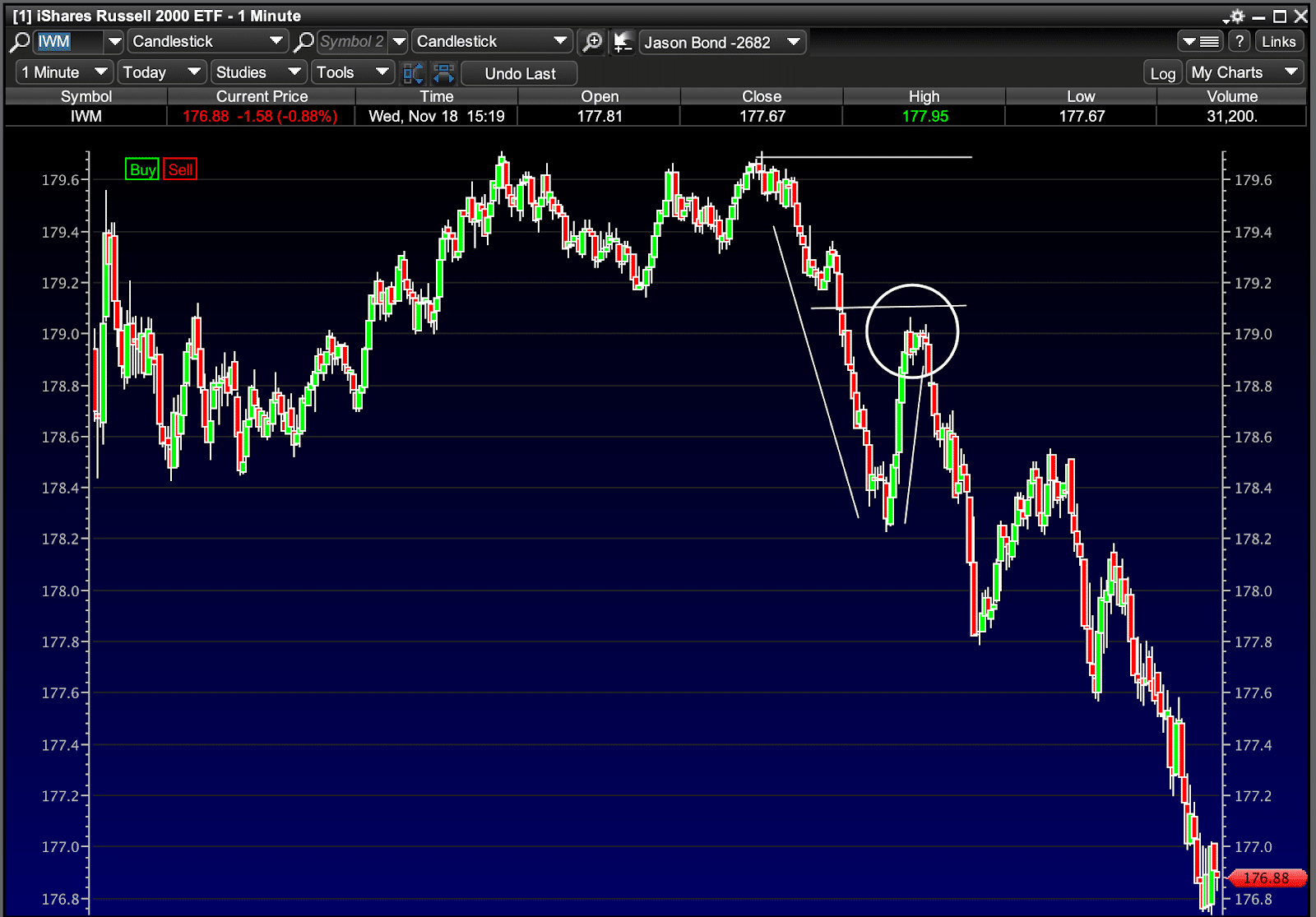Click the Symbol column header
This screenshot has width=1316, height=917.
click(x=86, y=96)
